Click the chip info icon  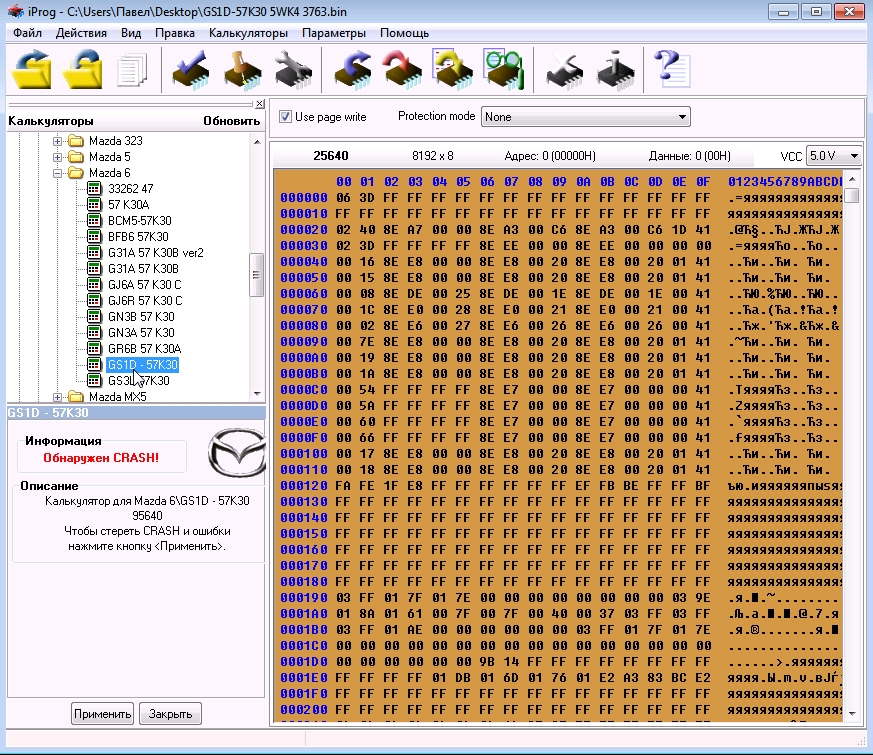(615, 70)
